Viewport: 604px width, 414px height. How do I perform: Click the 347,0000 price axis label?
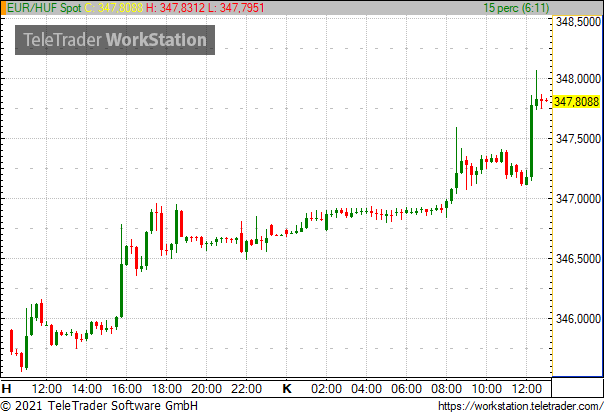click(x=578, y=199)
